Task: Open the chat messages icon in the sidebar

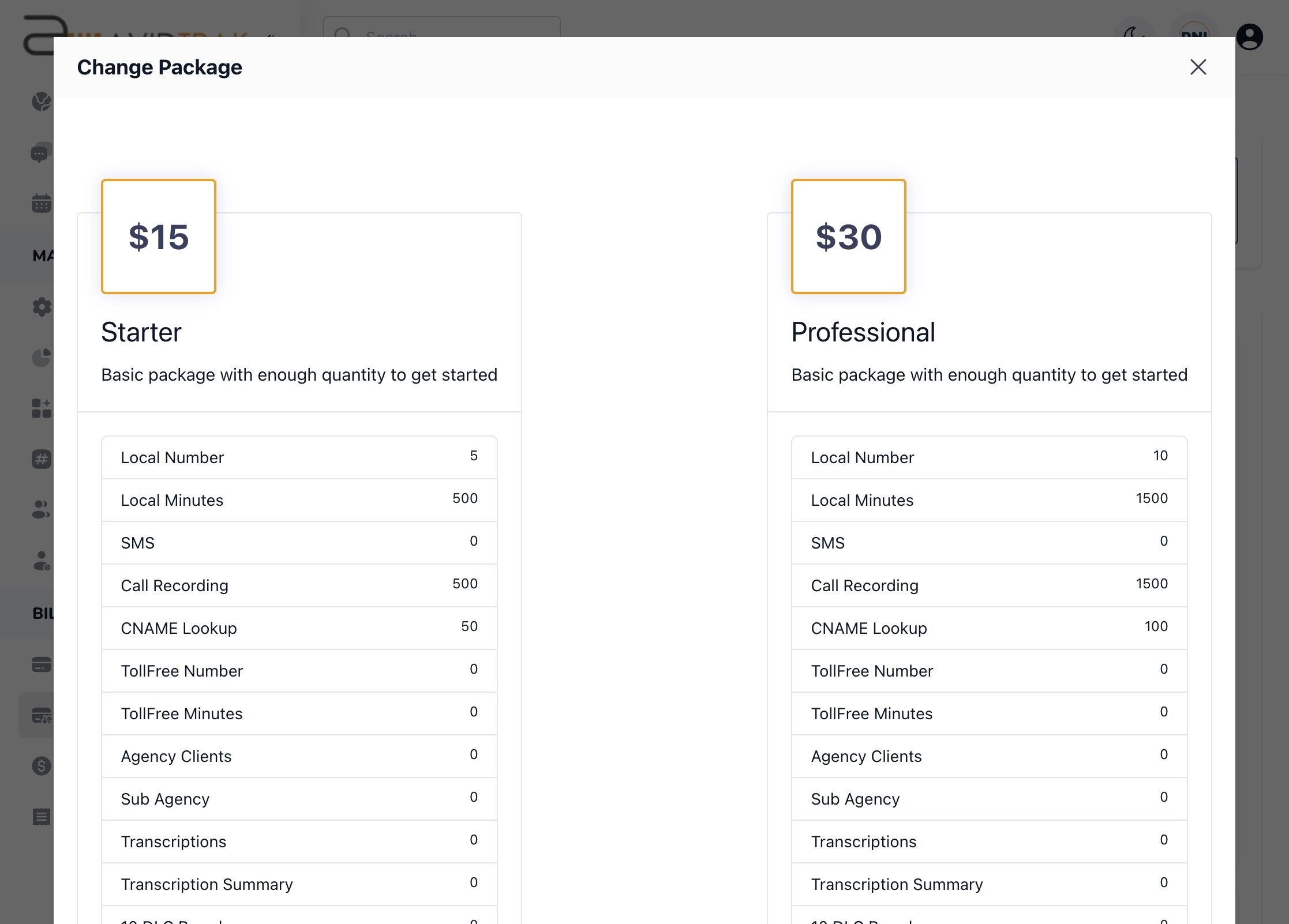Action: 40,153
